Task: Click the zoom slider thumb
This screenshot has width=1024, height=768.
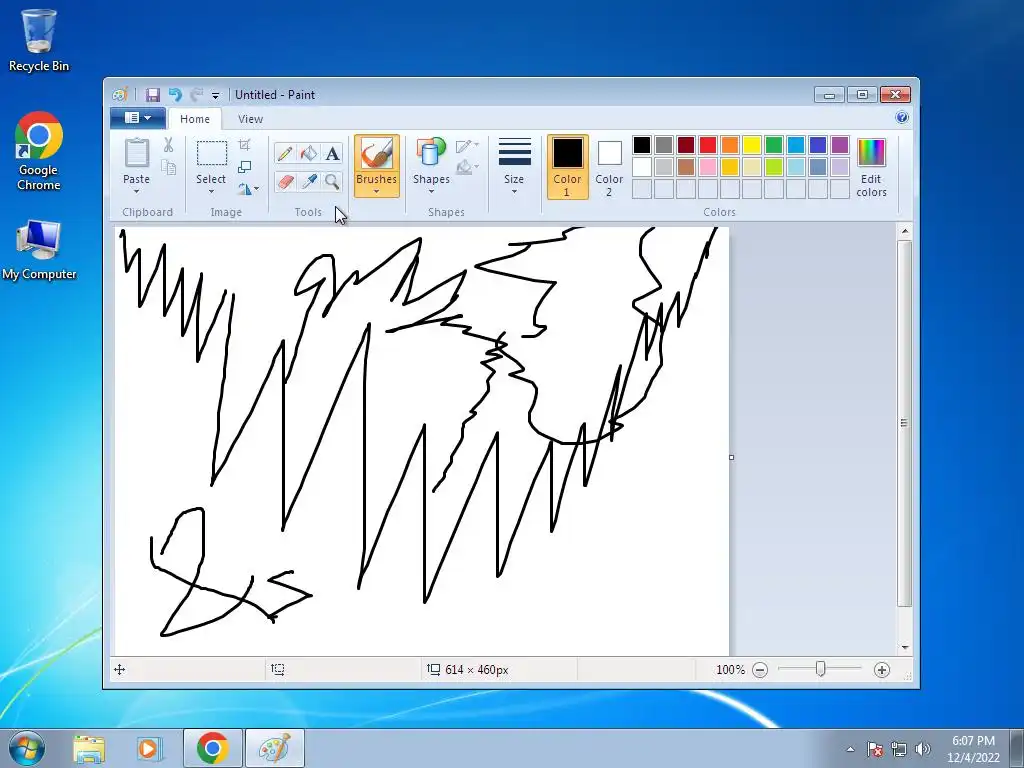Action: point(820,669)
